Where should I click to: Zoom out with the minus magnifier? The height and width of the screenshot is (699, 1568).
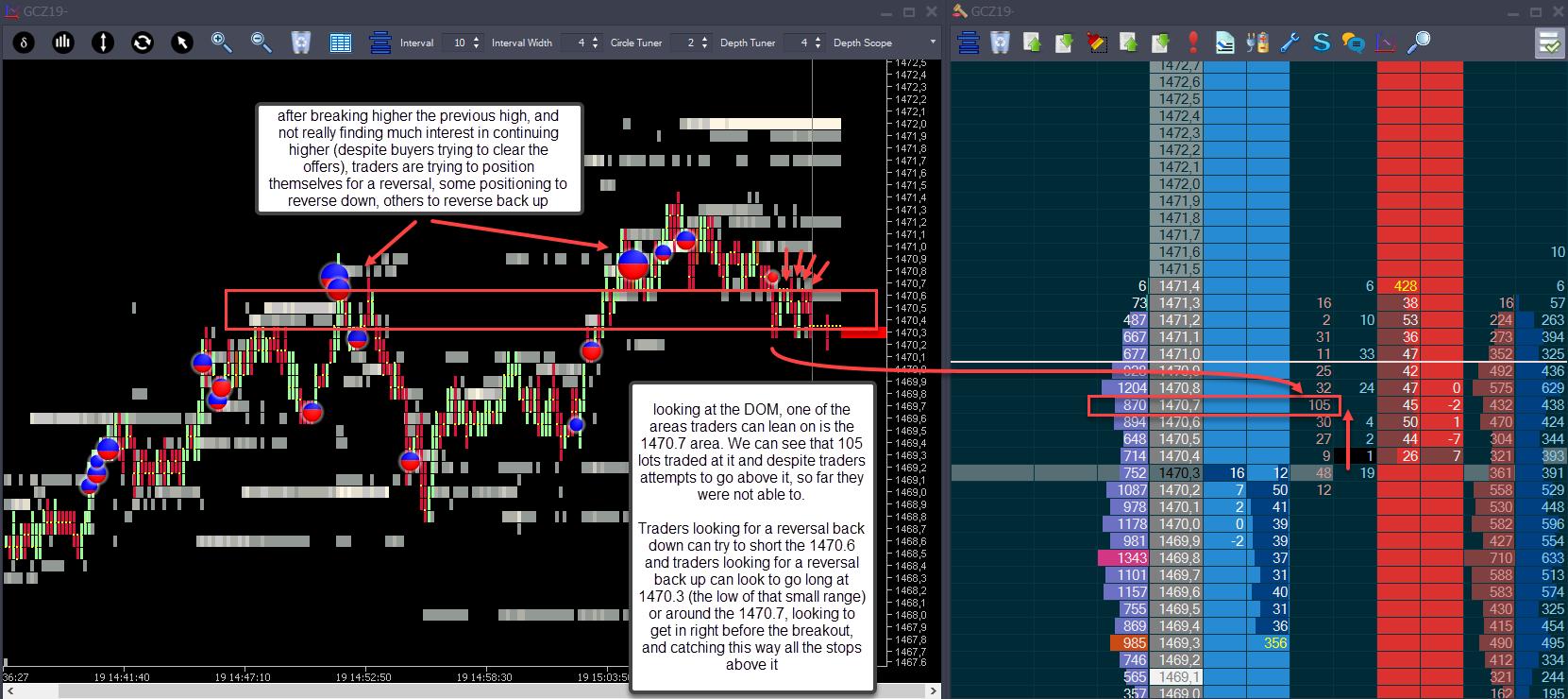261,43
